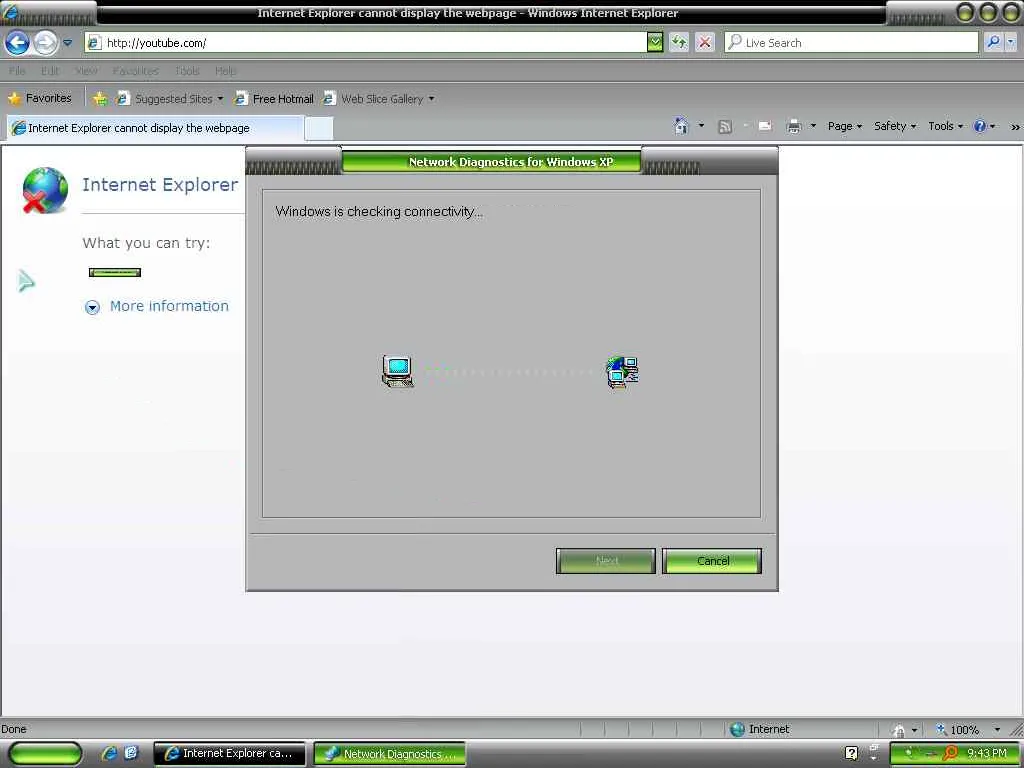Open the zoom level 100% control
This screenshot has width=1024, height=768.
(x=958, y=729)
